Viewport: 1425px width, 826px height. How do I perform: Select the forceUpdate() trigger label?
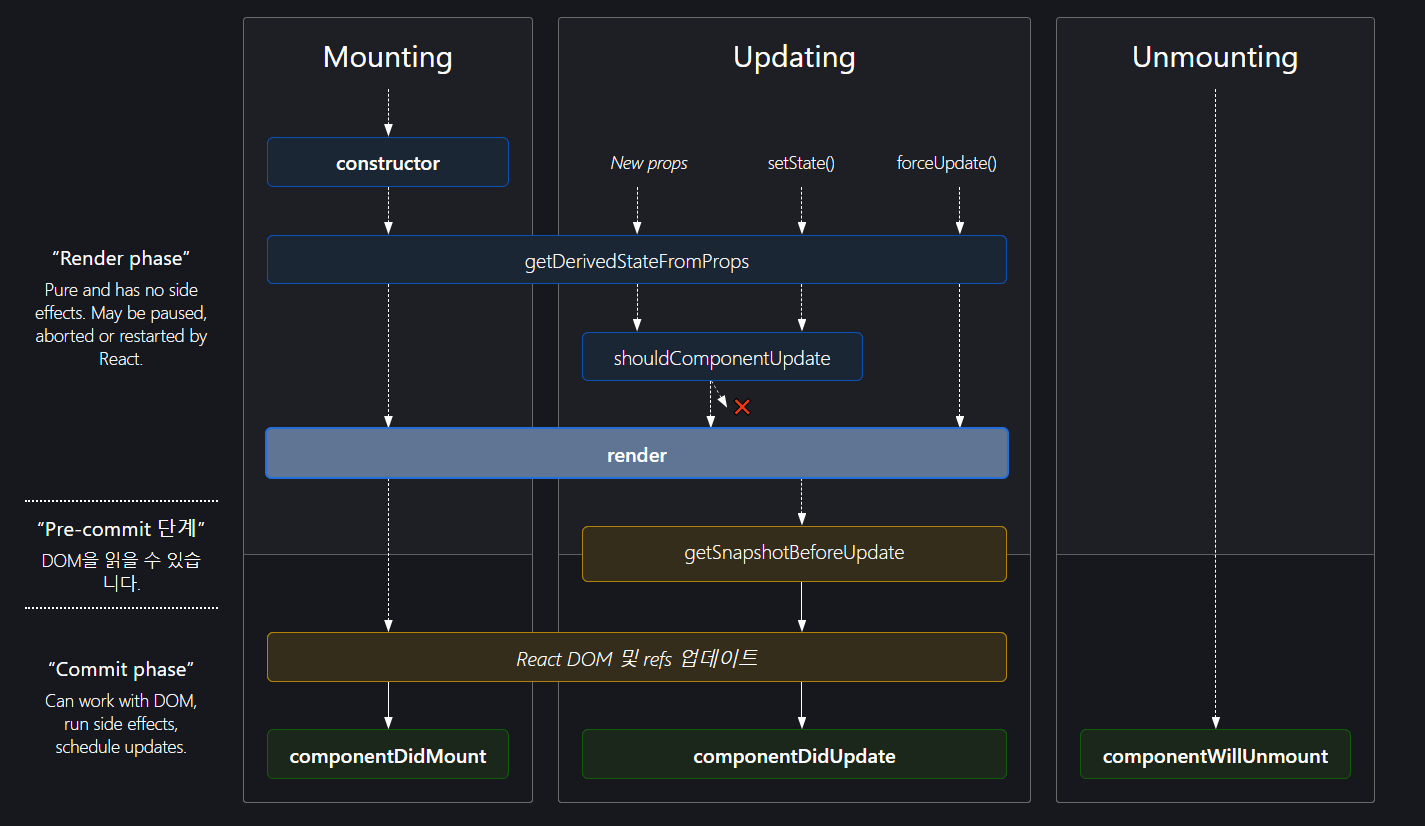(946, 163)
